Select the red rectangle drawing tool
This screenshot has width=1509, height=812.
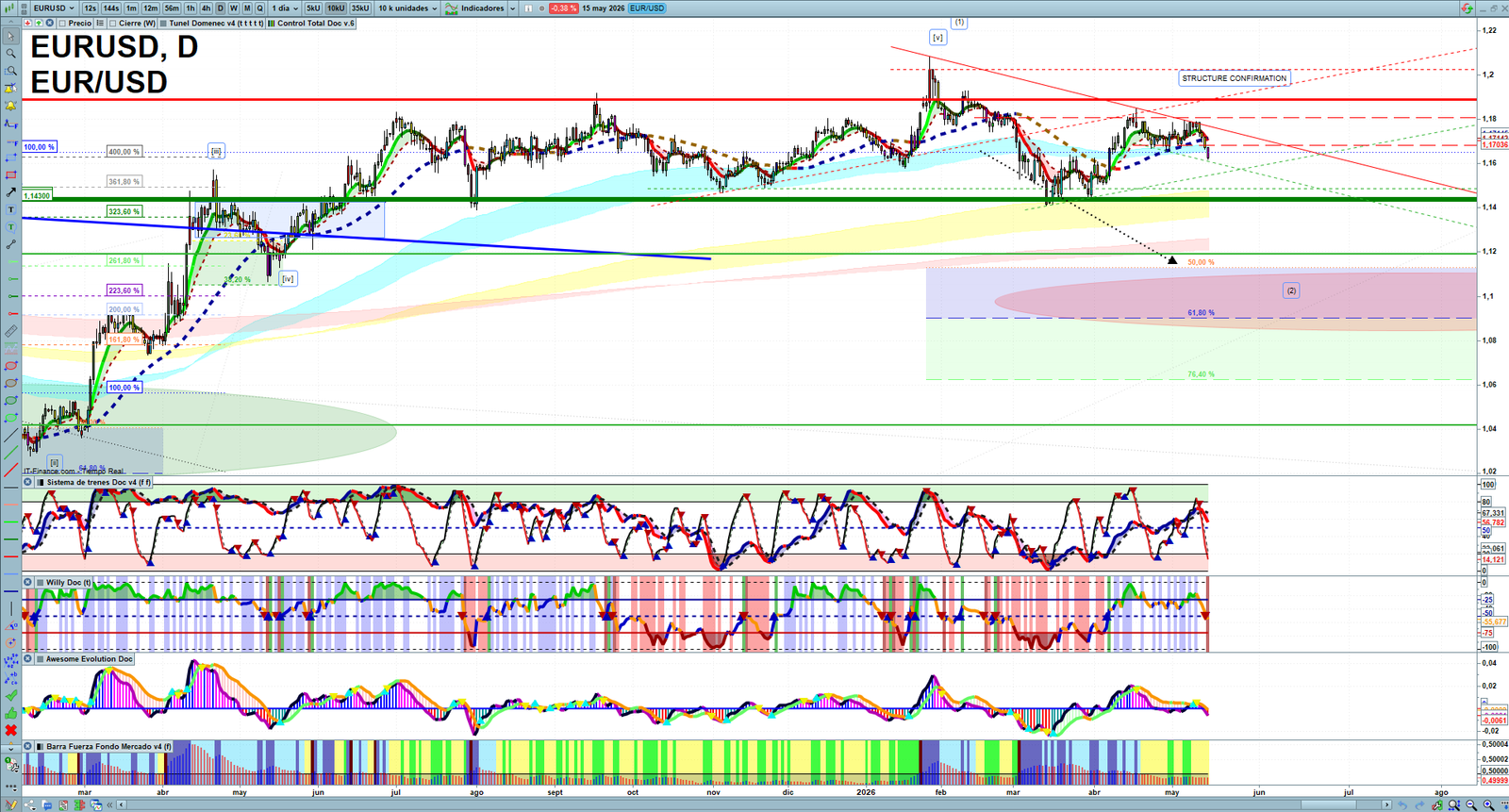10,175
